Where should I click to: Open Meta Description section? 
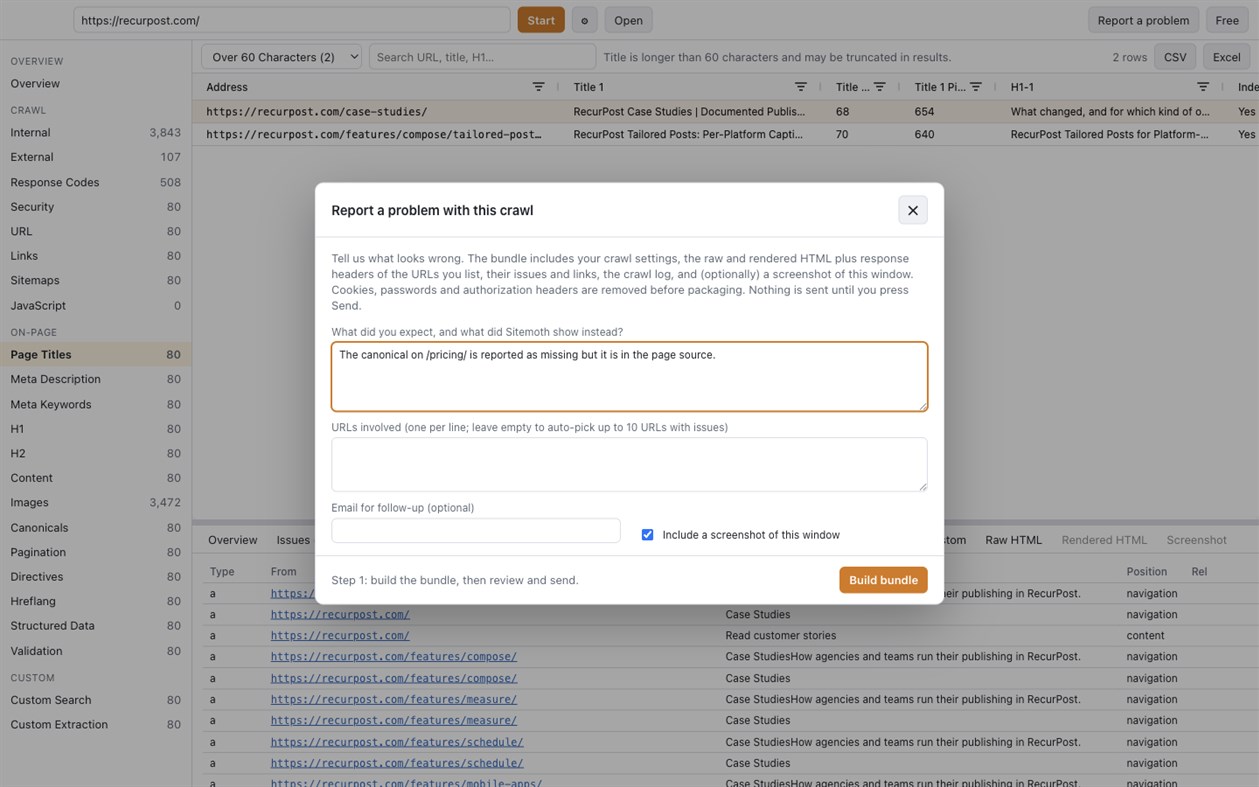pos(96,379)
